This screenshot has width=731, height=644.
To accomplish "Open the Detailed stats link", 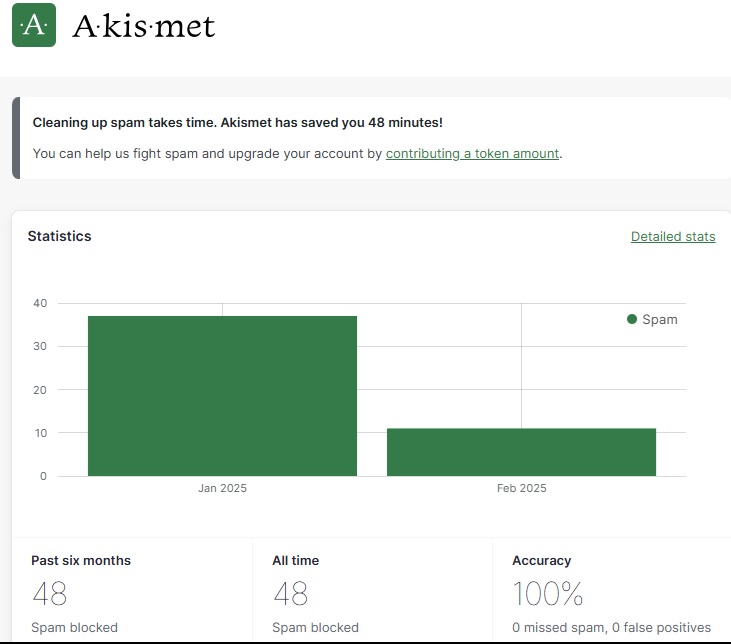I will [x=673, y=237].
